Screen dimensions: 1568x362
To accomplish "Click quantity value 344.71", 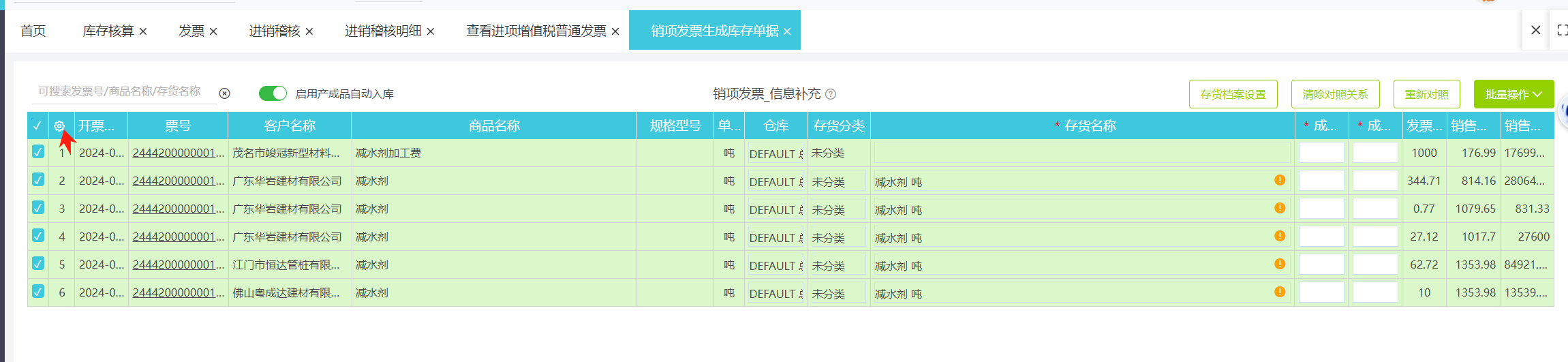I will point(1424,181).
